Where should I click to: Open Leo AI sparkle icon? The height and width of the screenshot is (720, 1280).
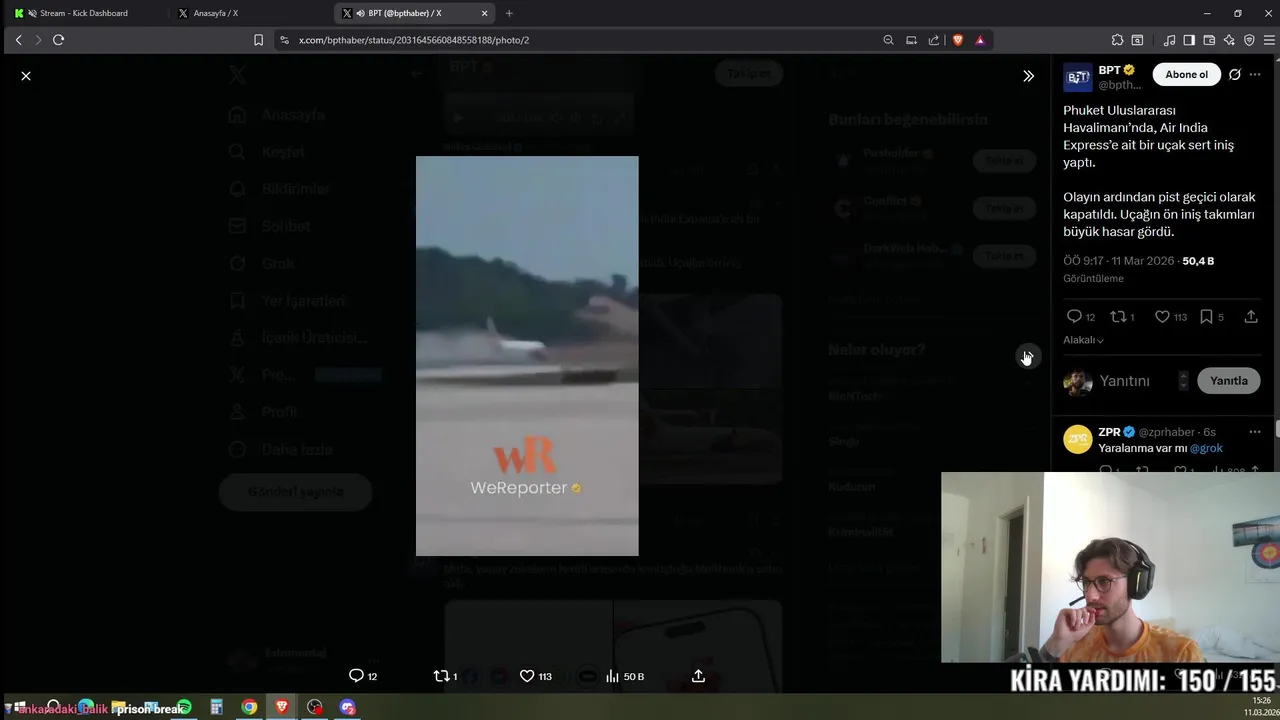1229,40
